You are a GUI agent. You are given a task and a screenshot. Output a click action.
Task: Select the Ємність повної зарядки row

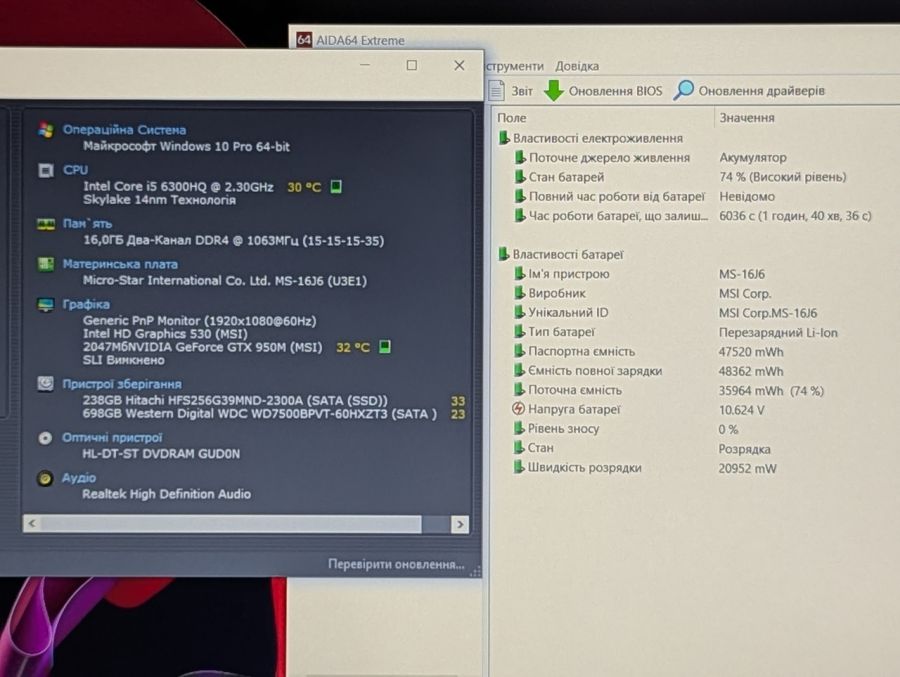point(648,371)
